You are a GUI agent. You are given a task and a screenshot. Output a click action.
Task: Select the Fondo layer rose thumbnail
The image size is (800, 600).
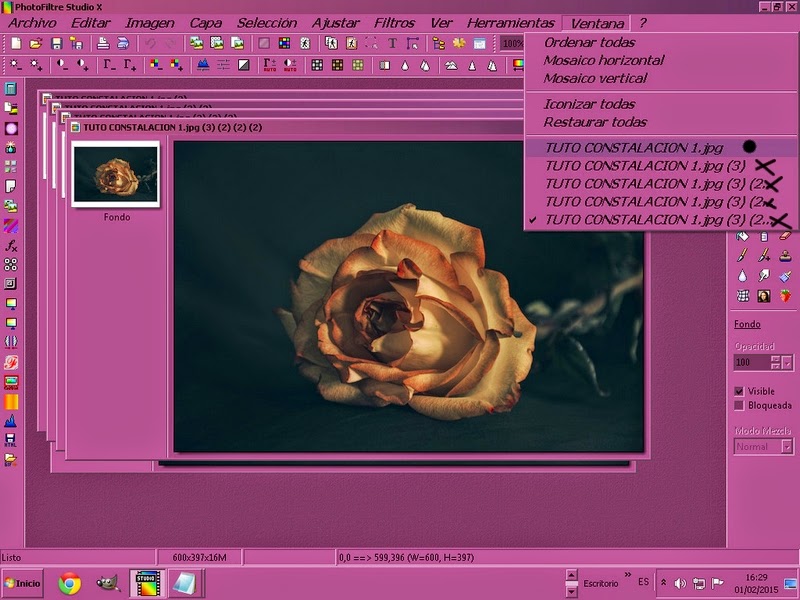click(x=116, y=174)
